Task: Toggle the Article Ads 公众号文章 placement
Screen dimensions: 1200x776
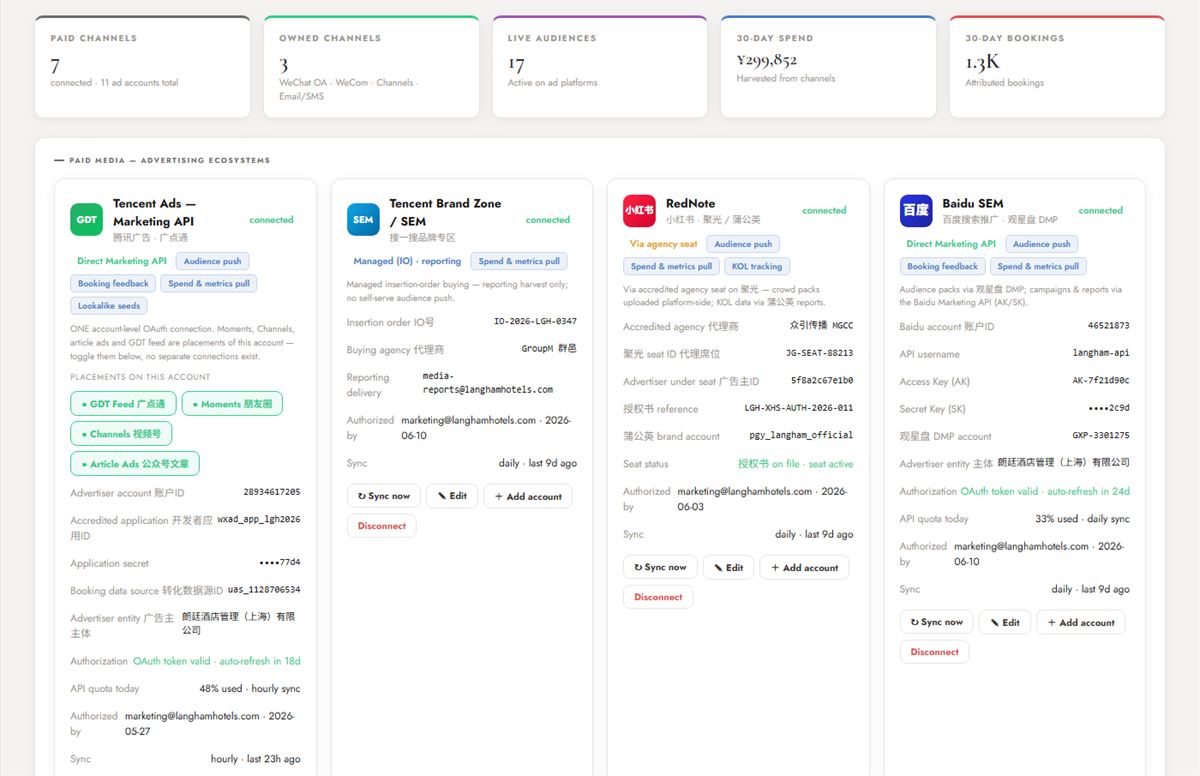Action: [x=135, y=464]
